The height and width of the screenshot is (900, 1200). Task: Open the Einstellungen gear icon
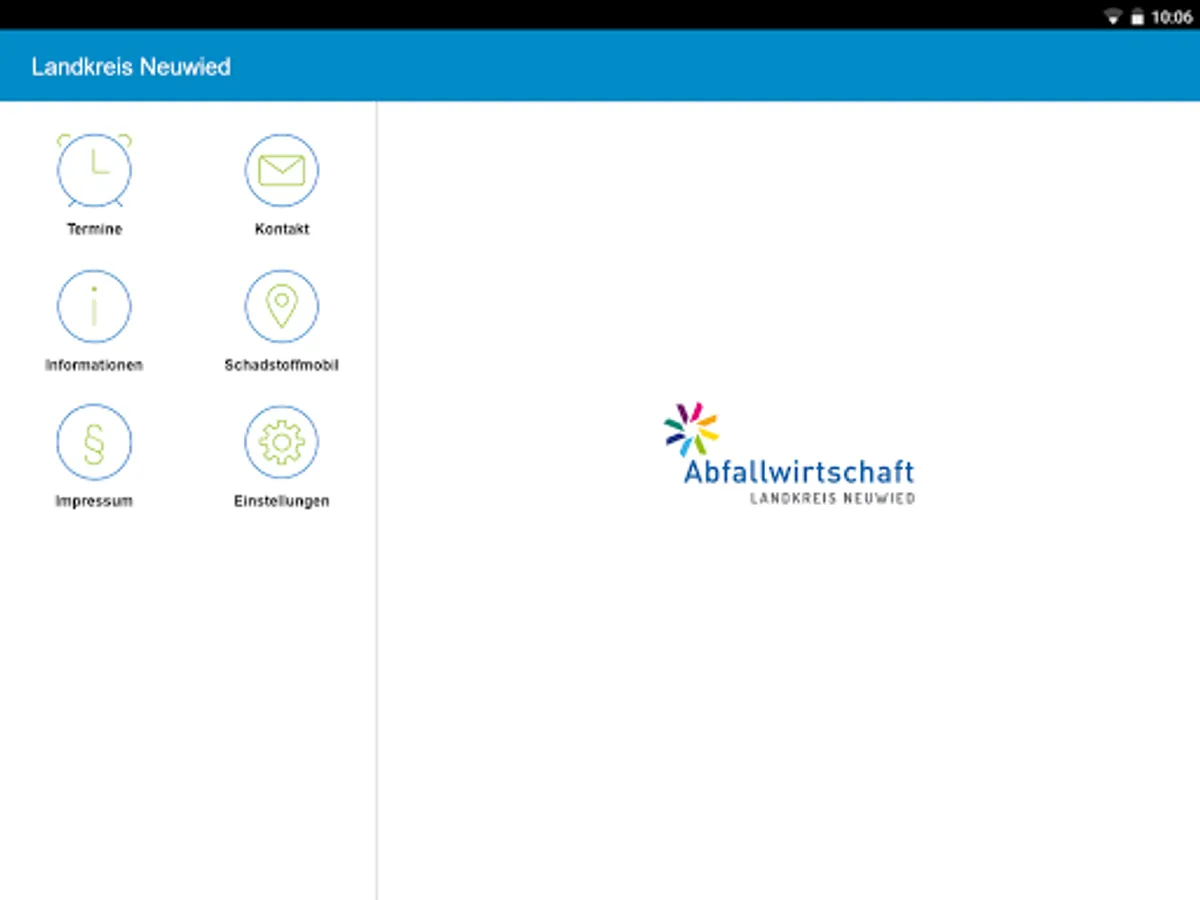coord(282,443)
